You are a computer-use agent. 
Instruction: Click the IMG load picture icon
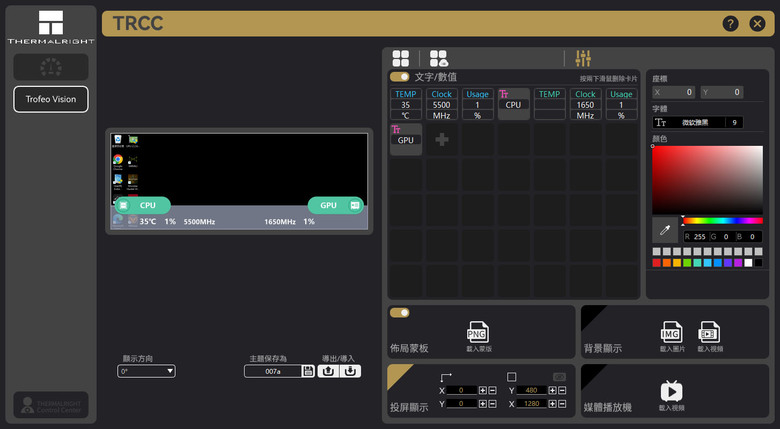(x=671, y=332)
